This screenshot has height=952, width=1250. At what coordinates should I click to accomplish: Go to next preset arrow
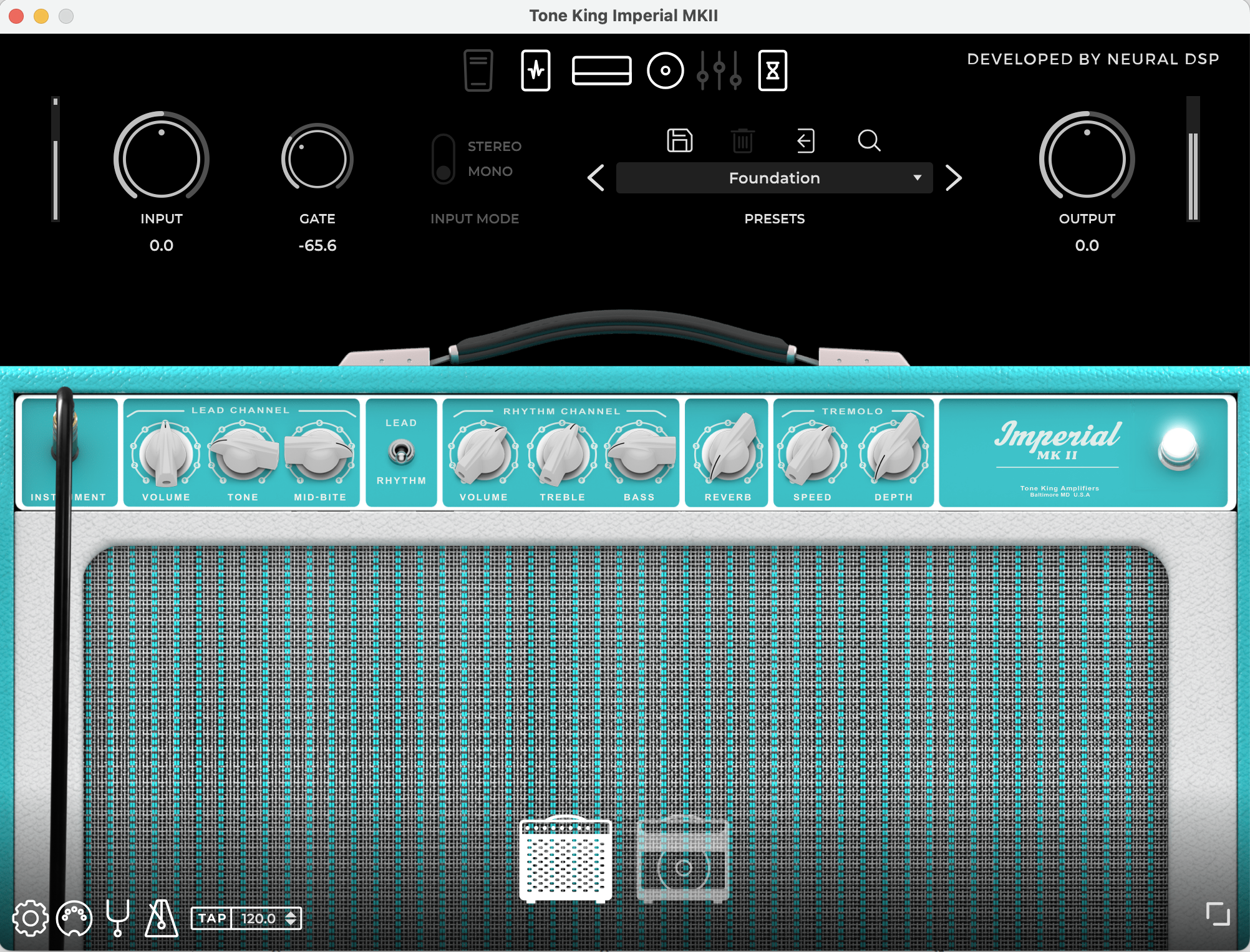point(953,178)
